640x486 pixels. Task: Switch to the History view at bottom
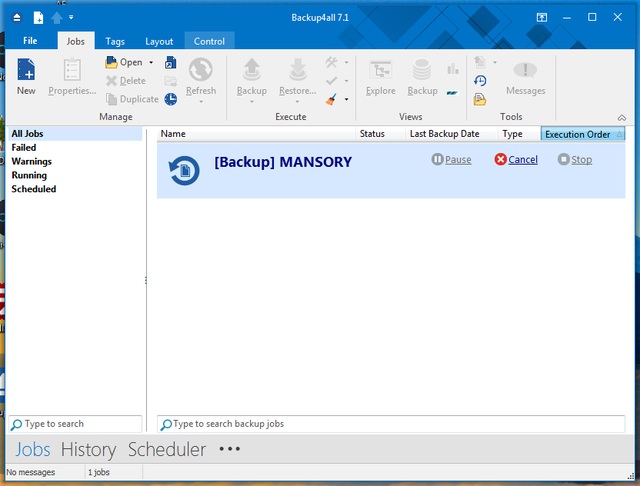(x=88, y=450)
